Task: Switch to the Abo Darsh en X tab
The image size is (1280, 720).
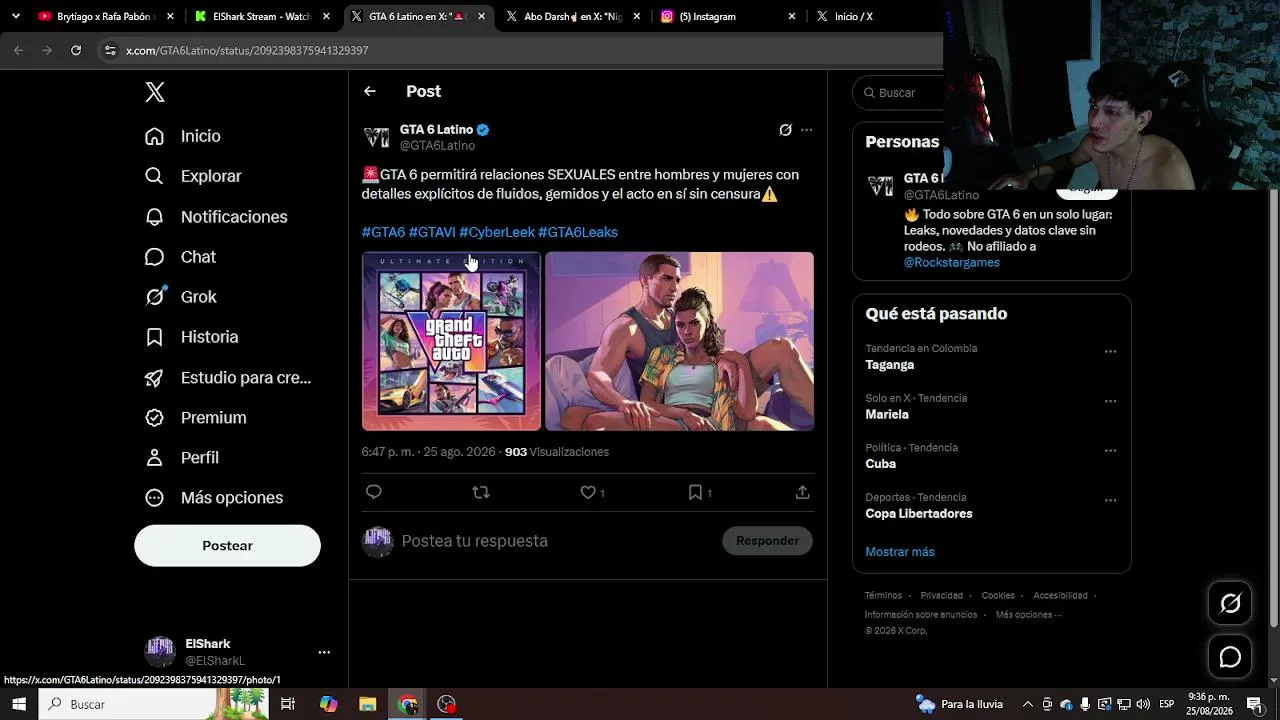Action: (x=573, y=16)
